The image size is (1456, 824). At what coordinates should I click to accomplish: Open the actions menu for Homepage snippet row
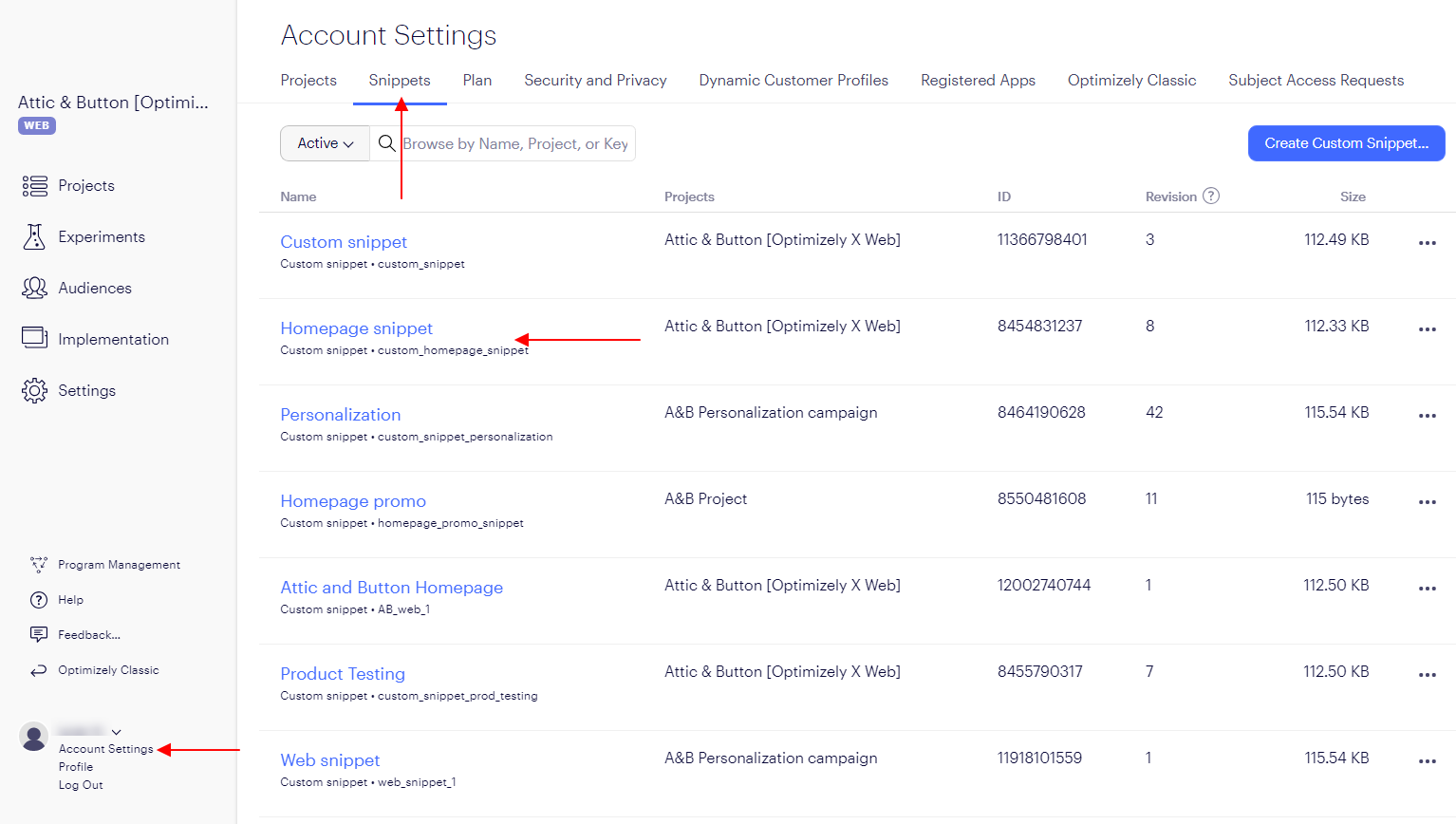[1427, 329]
